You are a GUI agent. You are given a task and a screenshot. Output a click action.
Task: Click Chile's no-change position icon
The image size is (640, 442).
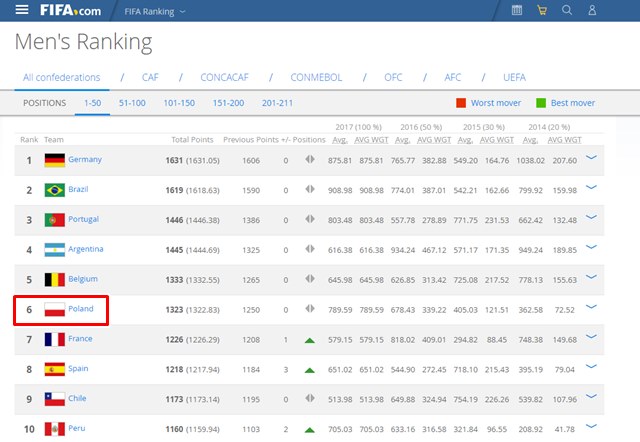310,398
